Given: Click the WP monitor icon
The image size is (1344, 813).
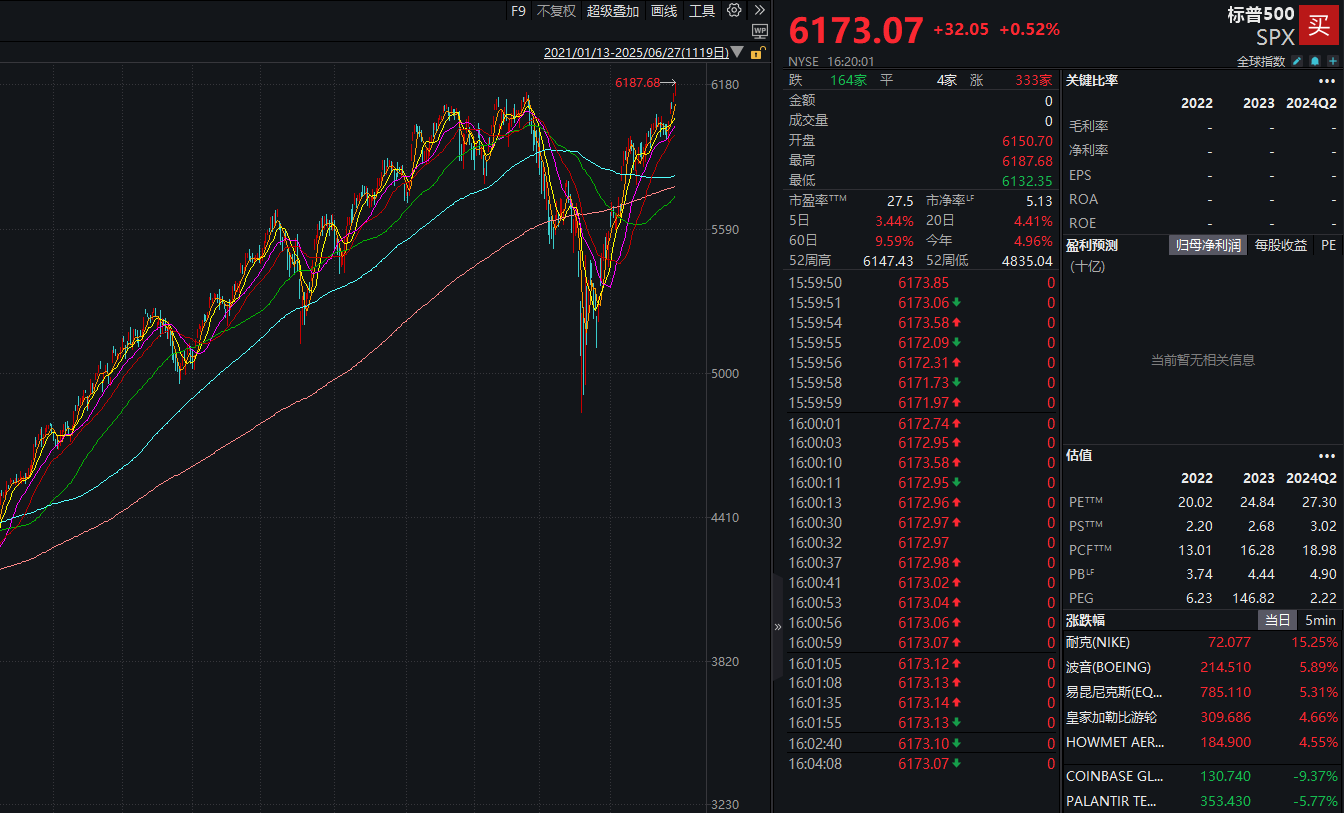Looking at the screenshot, I should (x=759, y=32).
